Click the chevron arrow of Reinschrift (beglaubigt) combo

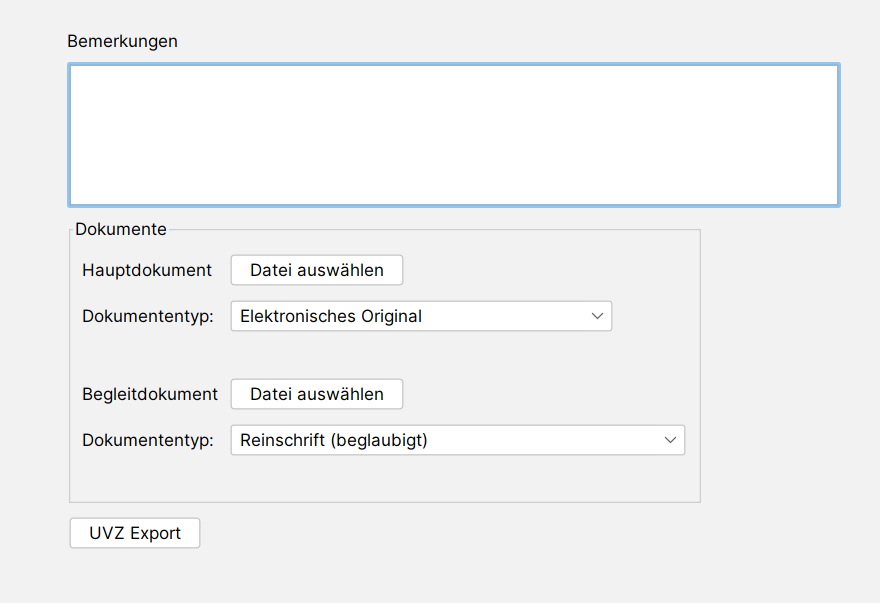click(x=670, y=440)
